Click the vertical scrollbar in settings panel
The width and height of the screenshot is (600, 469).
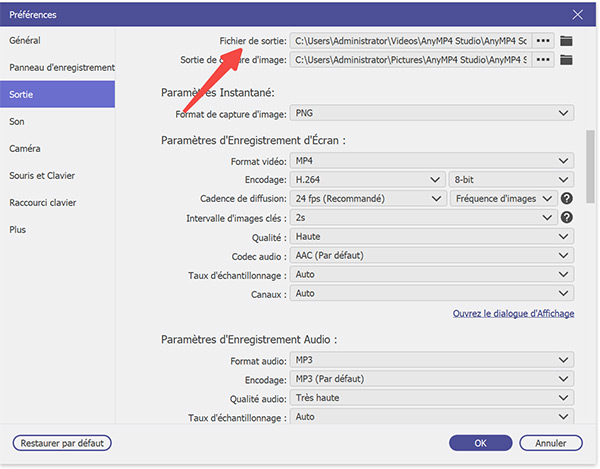click(590, 180)
